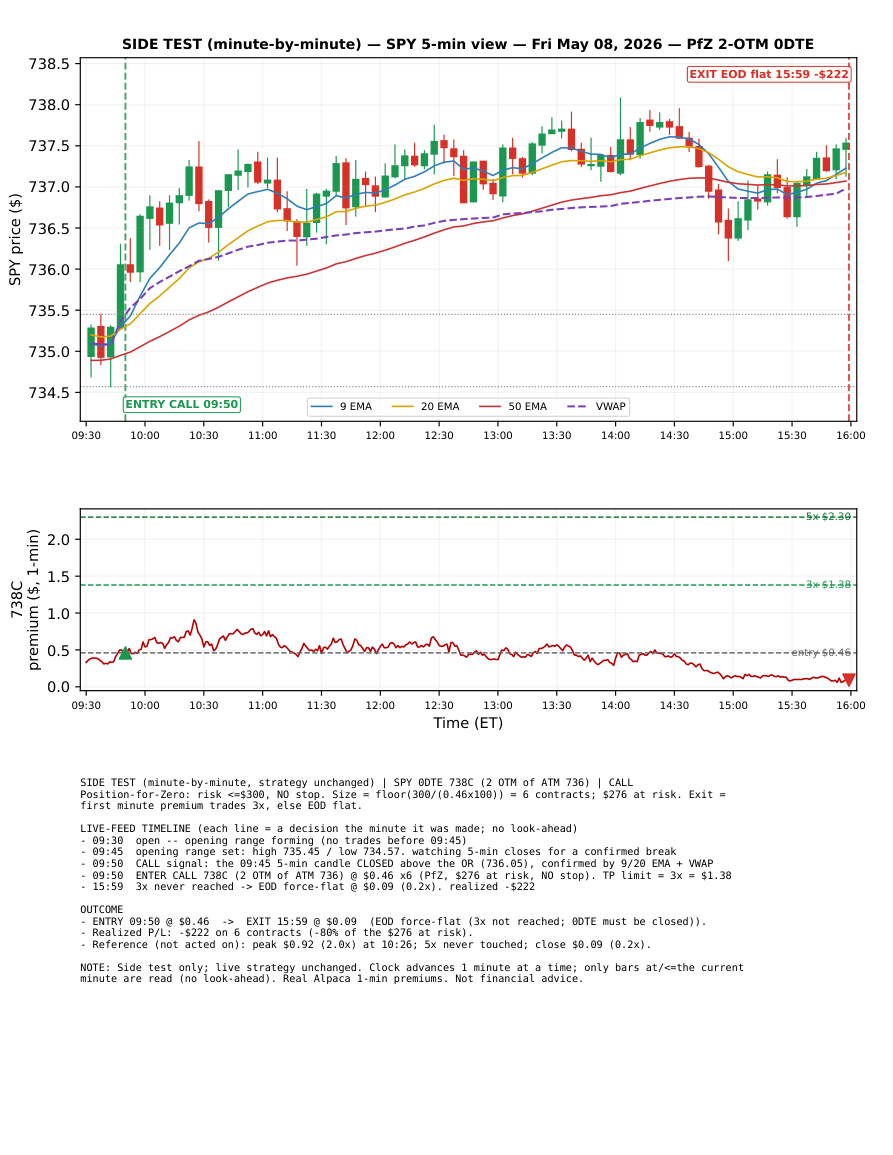
Task: Click the '09:45 opening range set' timeline line
Action: point(378,852)
